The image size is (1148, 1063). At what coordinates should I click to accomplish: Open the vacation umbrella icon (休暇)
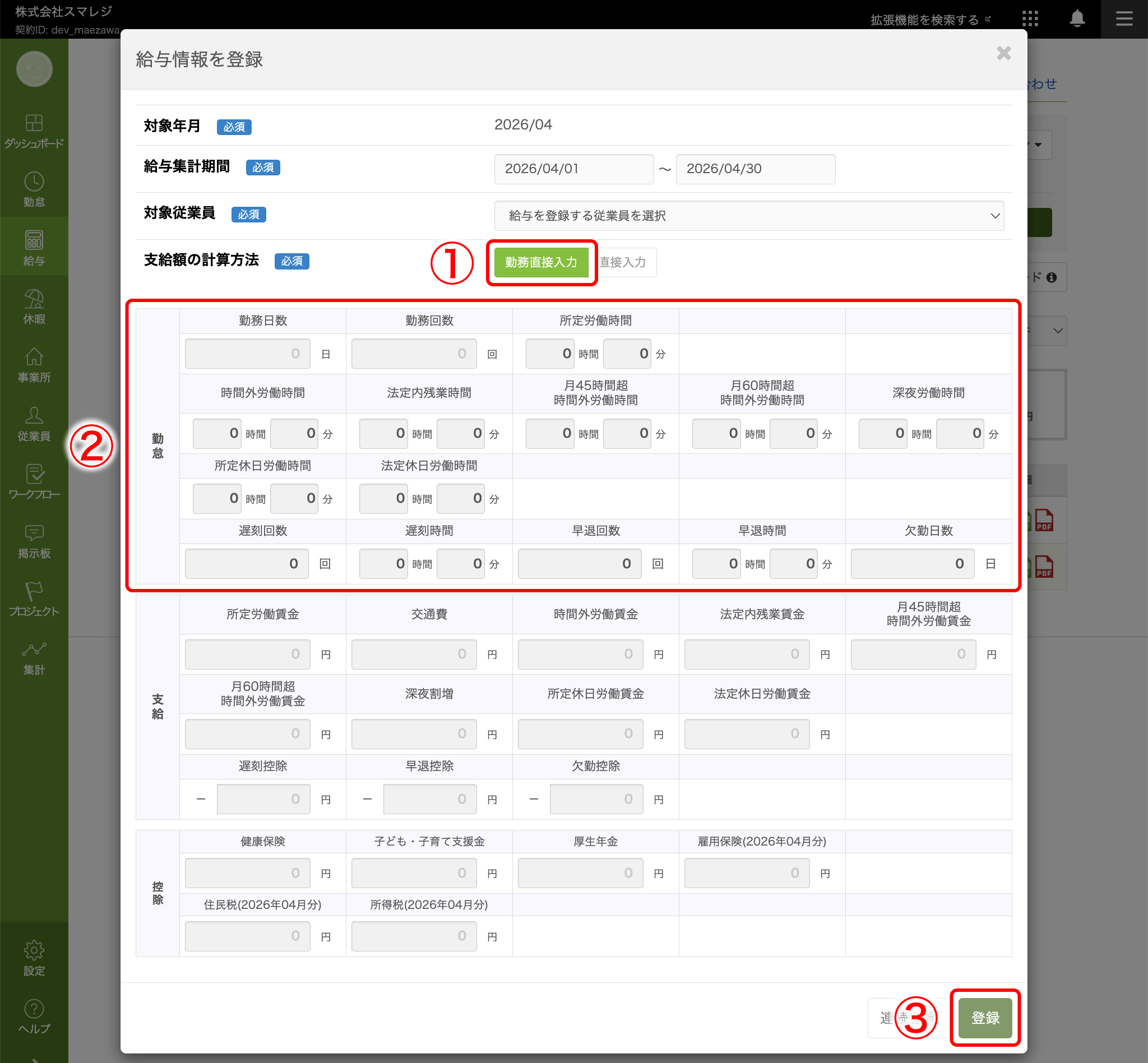click(34, 300)
